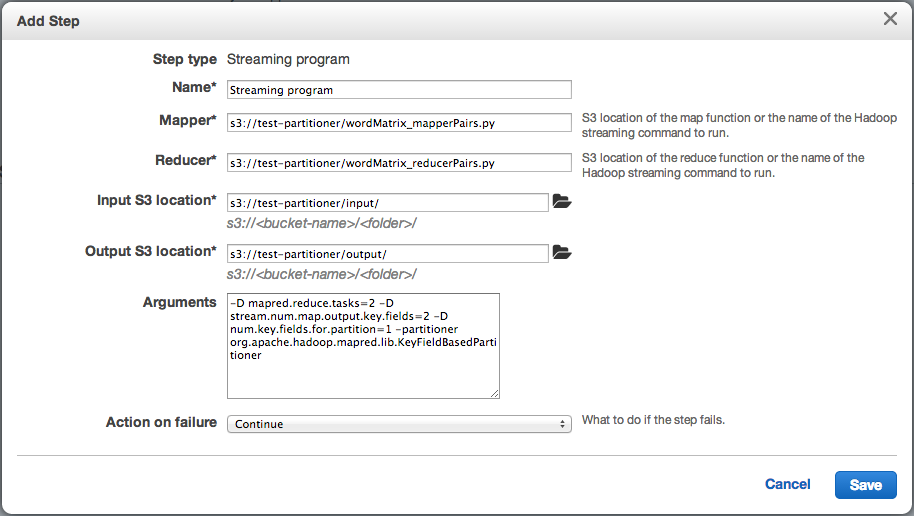Close the Add Step dialog with X
Image resolution: width=914 pixels, height=516 pixels.
(889, 19)
